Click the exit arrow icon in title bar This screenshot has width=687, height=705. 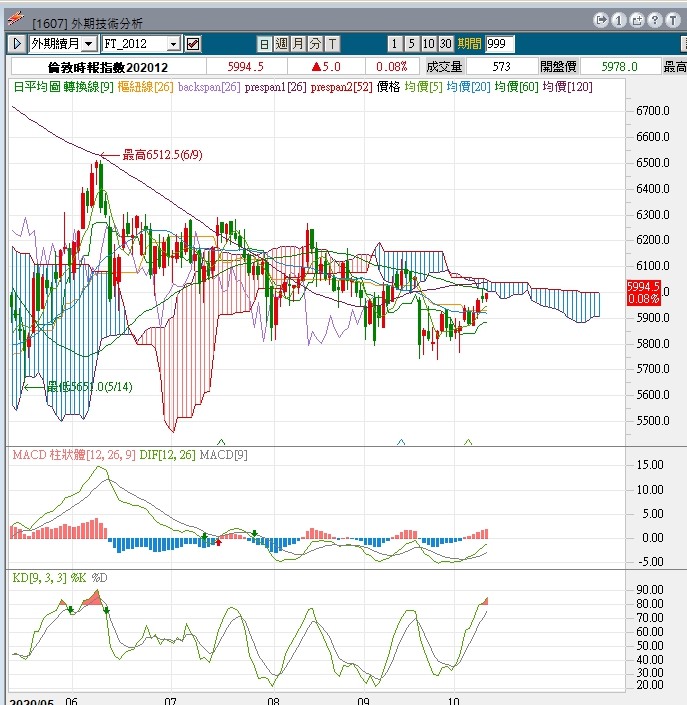coord(601,20)
